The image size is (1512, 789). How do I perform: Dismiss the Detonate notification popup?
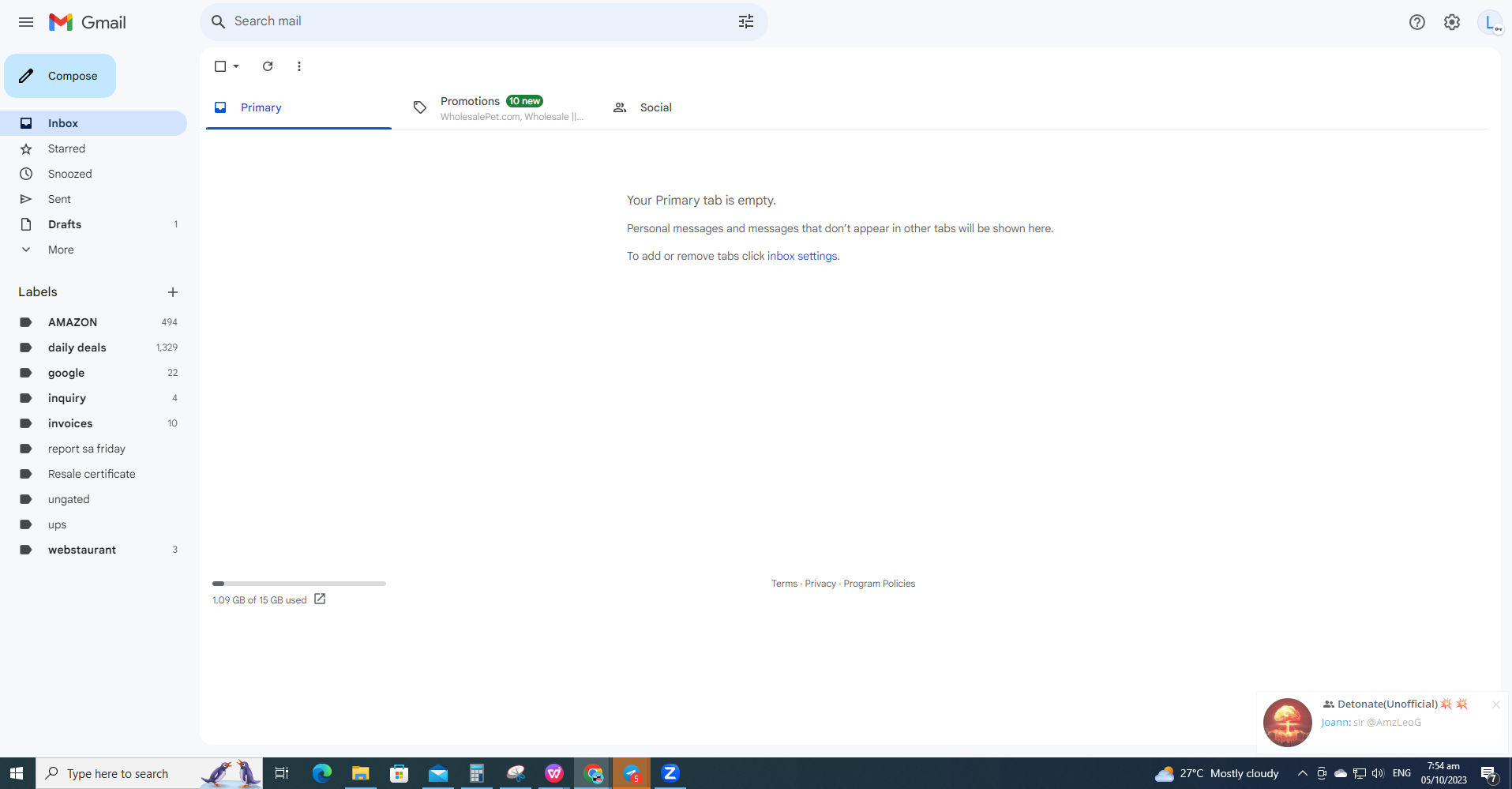point(1495,704)
